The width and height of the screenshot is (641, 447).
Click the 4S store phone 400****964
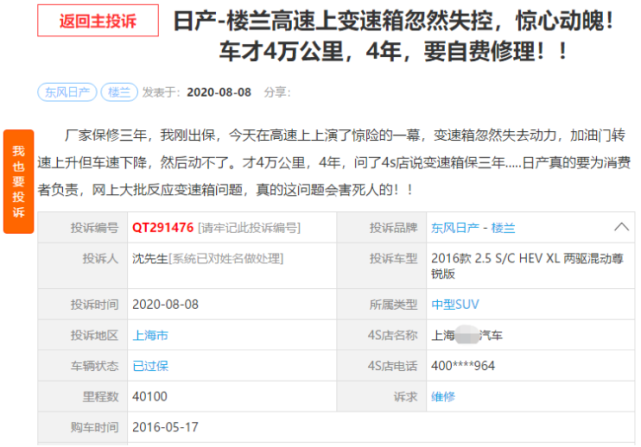(463, 366)
